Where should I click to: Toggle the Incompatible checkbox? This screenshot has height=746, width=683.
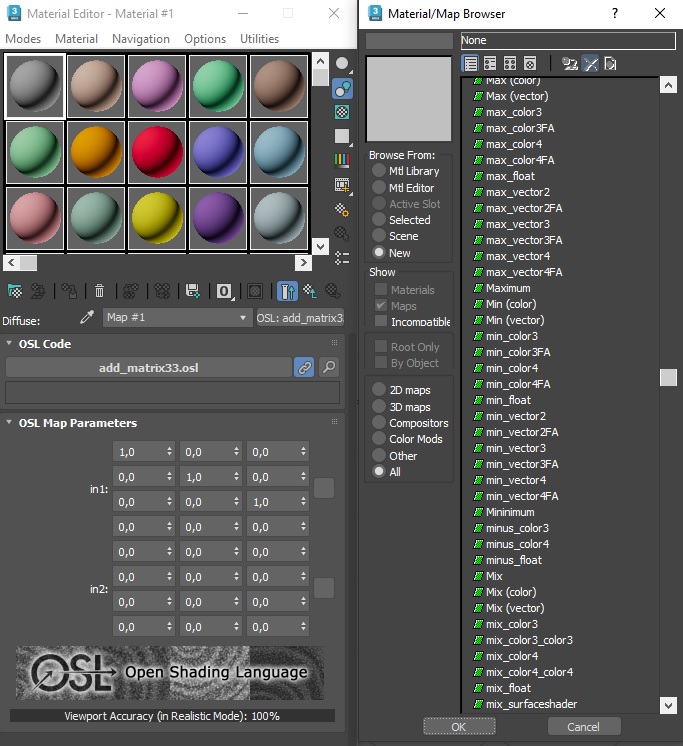click(381, 321)
